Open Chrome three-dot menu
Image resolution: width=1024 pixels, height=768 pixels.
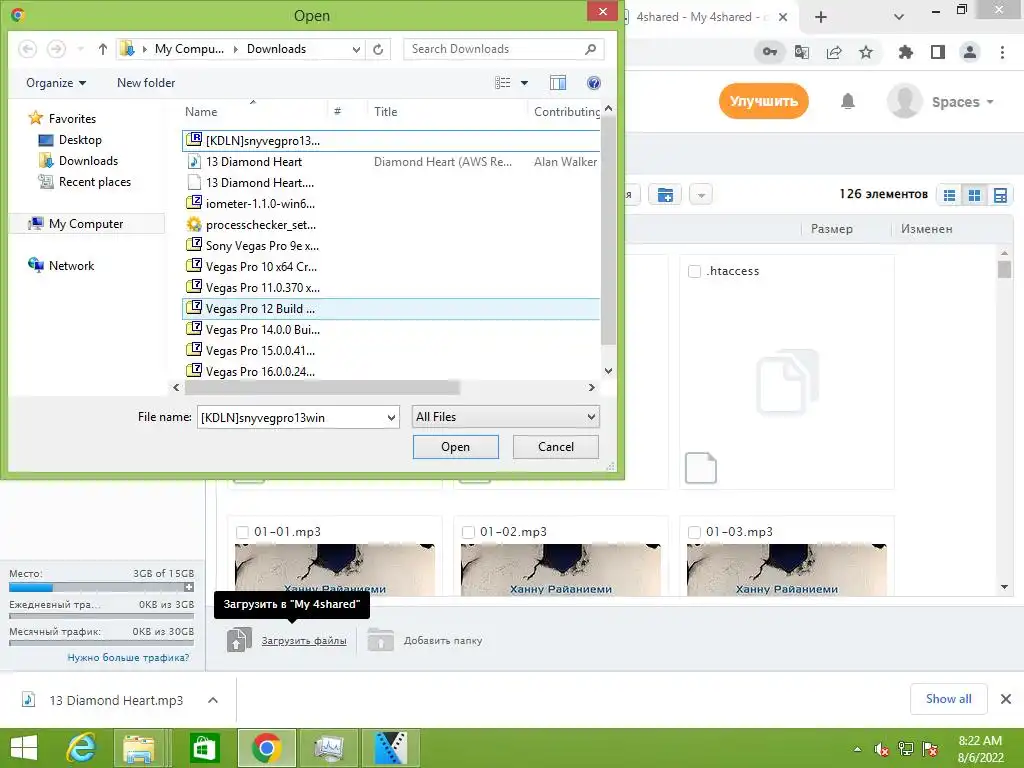point(1002,52)
